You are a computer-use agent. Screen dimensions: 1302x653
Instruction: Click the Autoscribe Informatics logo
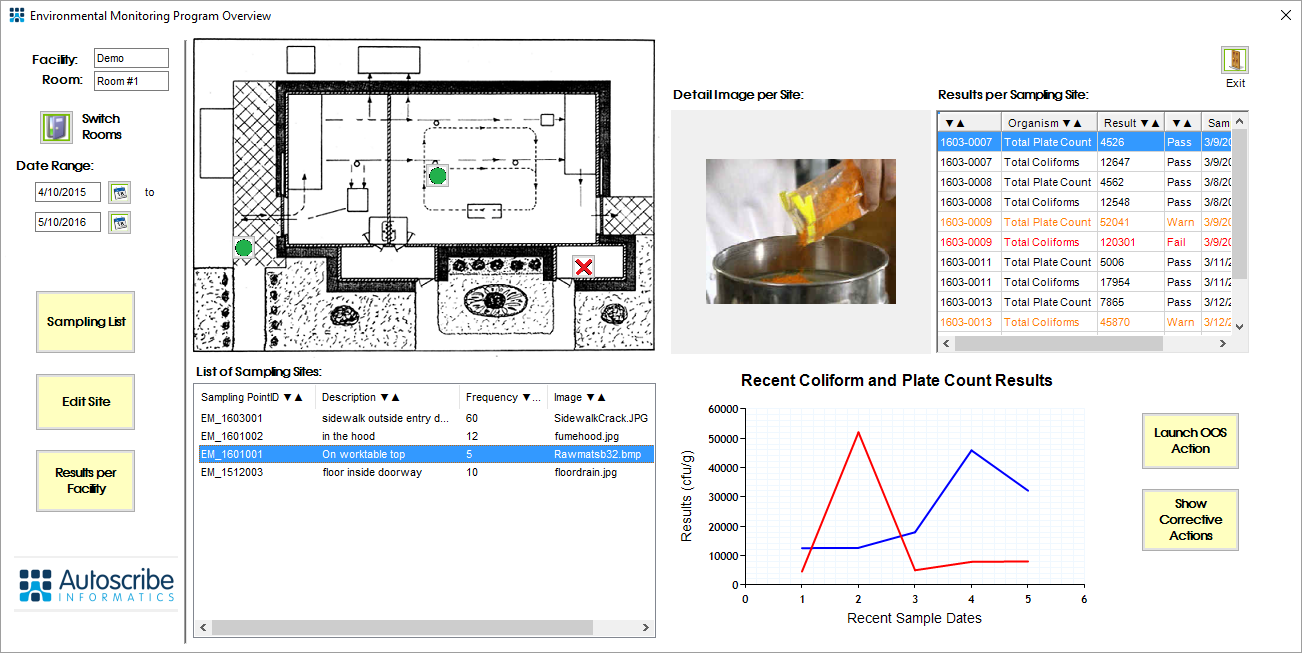tap(96, 586)
